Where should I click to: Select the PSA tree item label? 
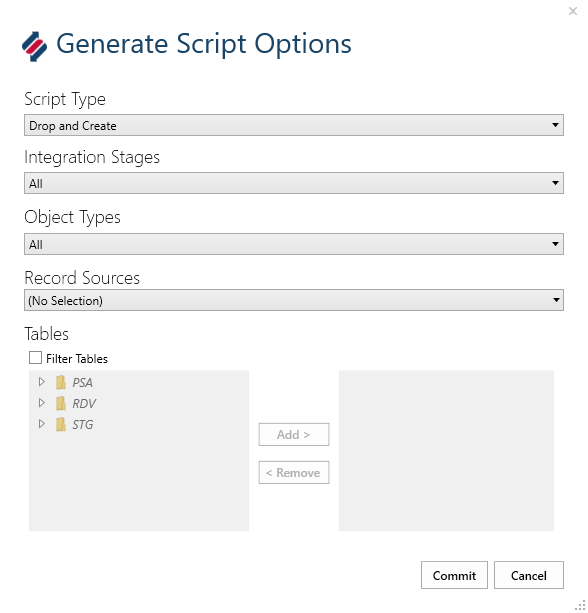click(x=82, y=383)
